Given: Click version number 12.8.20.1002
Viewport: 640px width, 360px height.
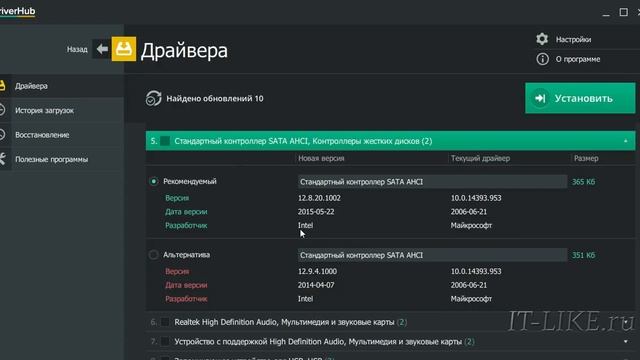Looking at the screenshot, I should [x=319, y=198].
